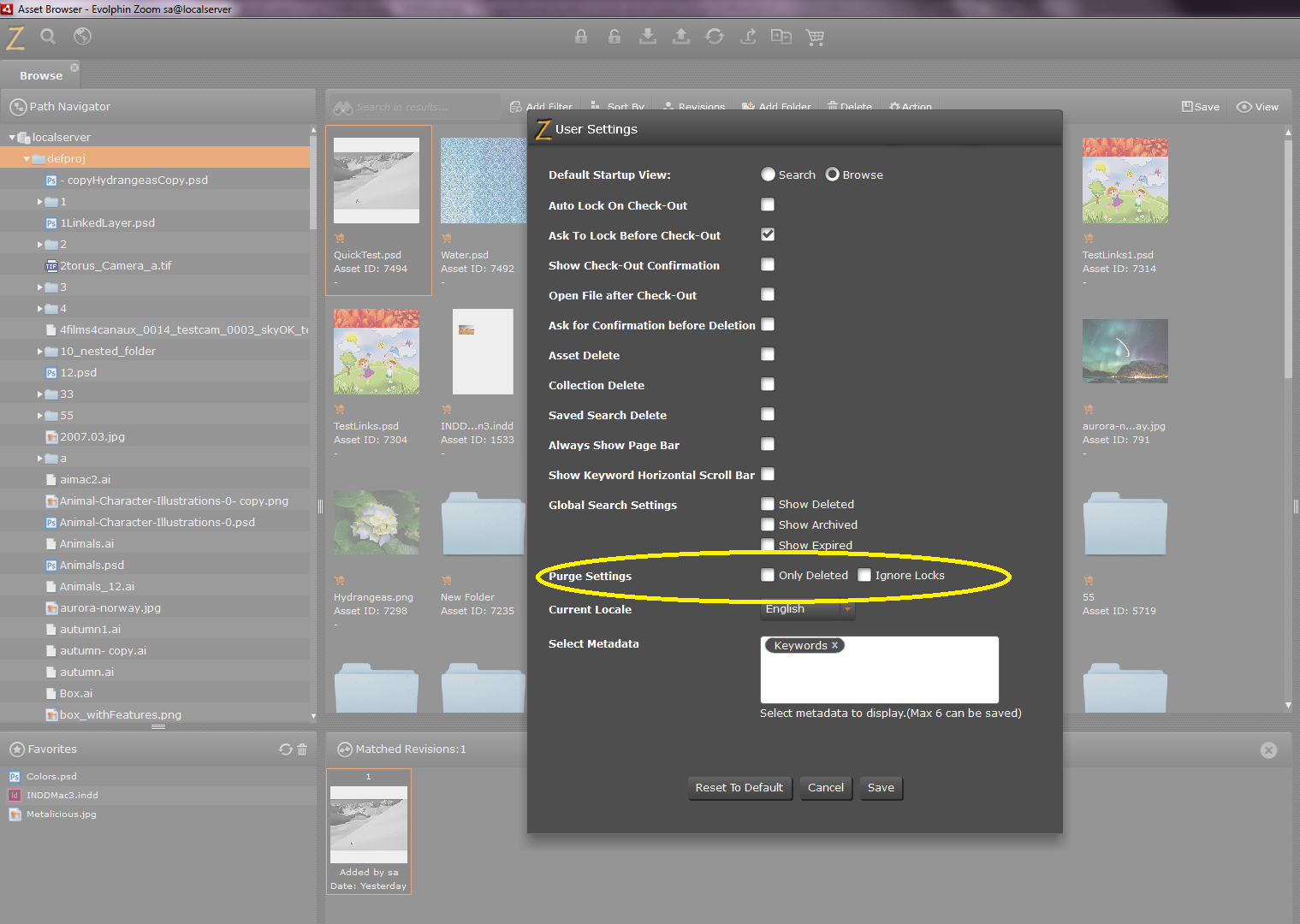Collapse the defproj folder in the tree
The height and width of the screenshot is (924, 1300).
click(27, 158)
